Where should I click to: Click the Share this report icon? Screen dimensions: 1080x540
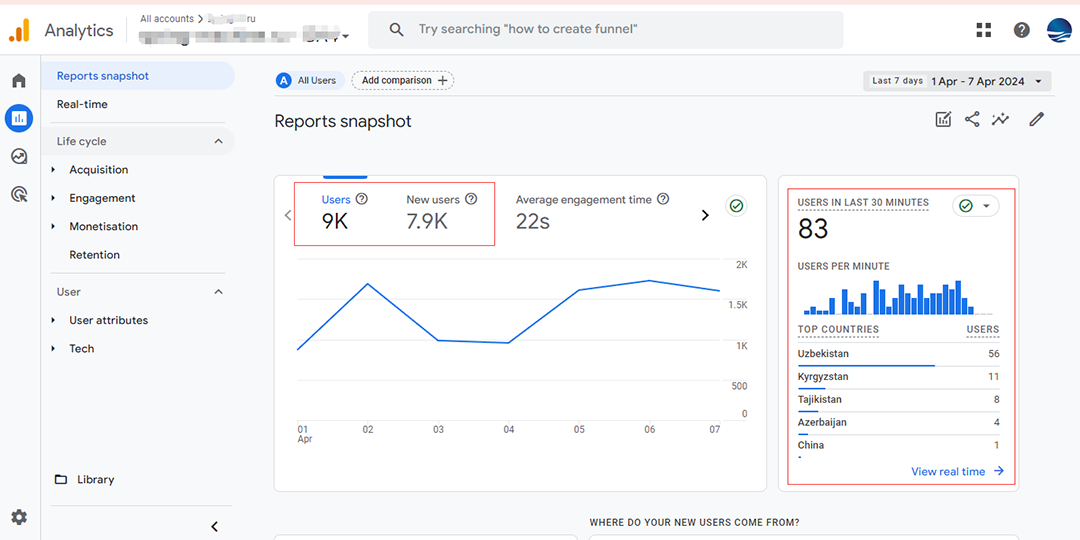click(972, 120)
